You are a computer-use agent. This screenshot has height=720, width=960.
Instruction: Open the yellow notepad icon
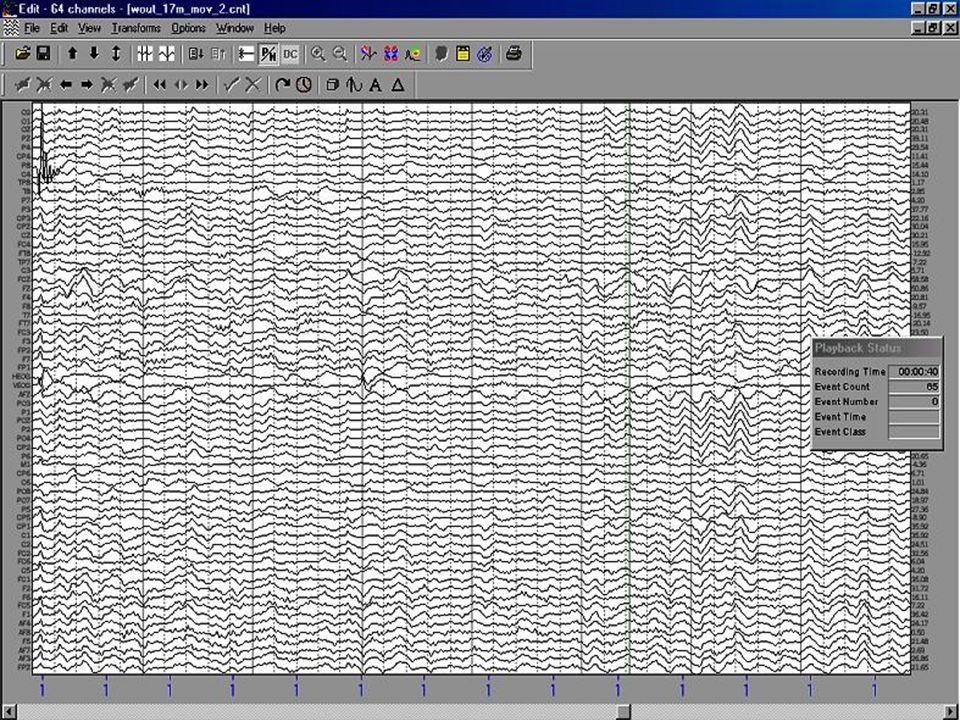[x=463, y=54]
